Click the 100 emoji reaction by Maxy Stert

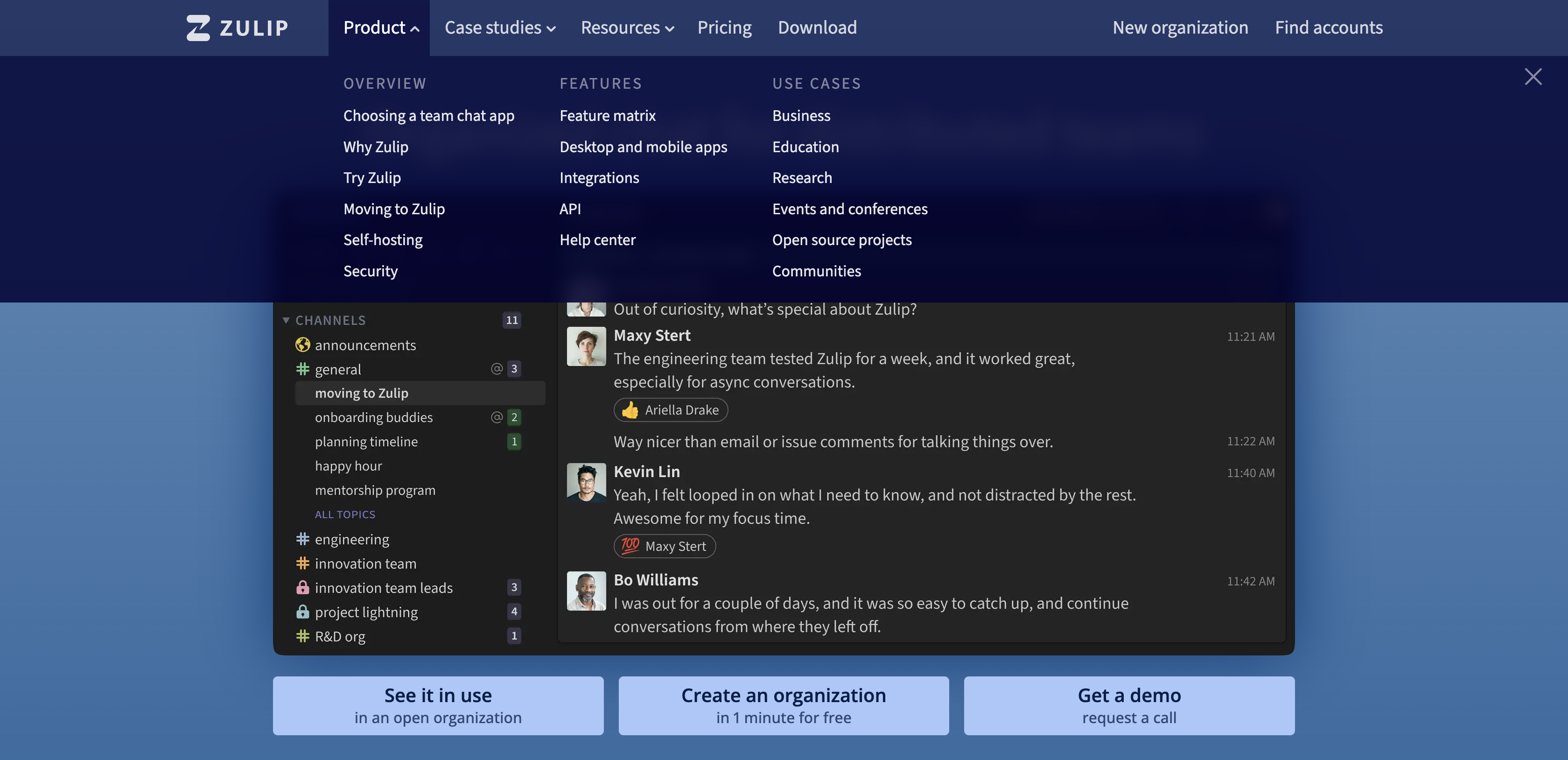(664, 546)
